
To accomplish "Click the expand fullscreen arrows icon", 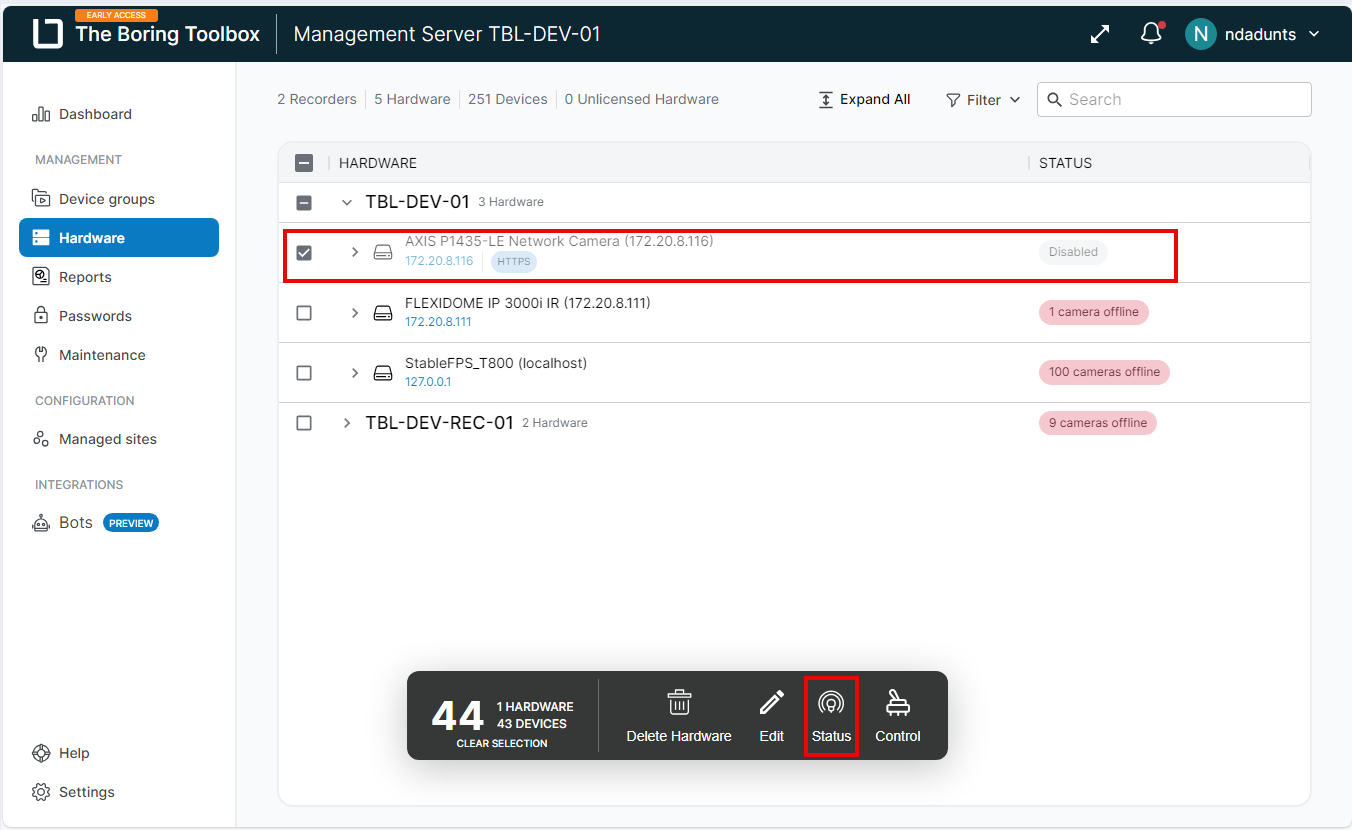I will pyautogui.click(x=1100, y=34).
